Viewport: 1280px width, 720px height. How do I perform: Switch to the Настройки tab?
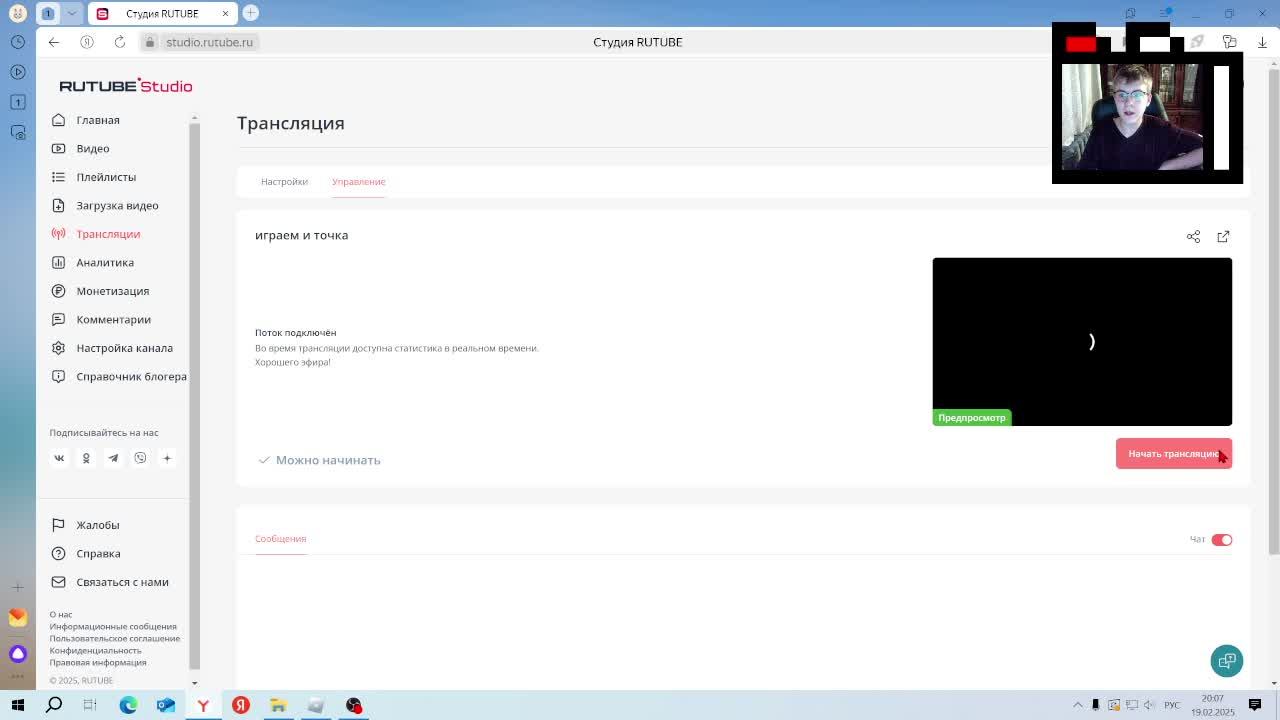click(284, 182)
